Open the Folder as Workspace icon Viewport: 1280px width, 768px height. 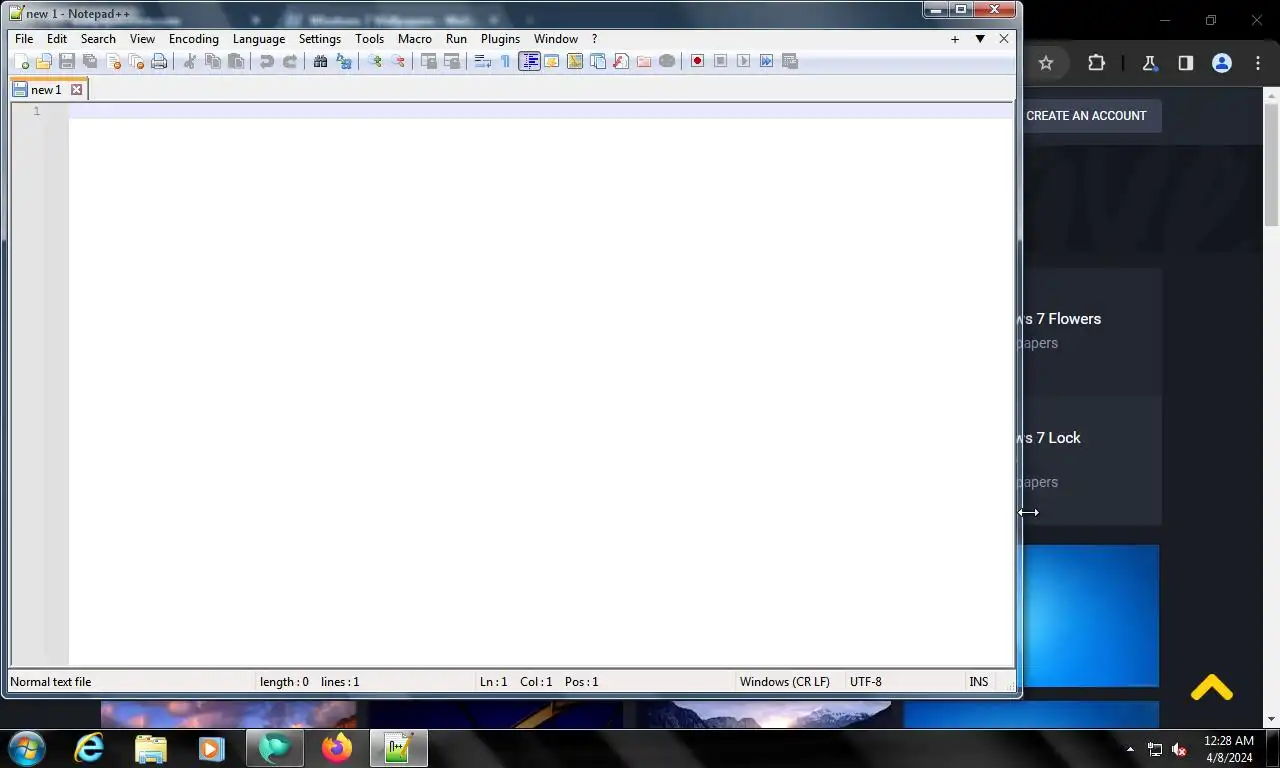pyautogui.click(x=644, y=61)
